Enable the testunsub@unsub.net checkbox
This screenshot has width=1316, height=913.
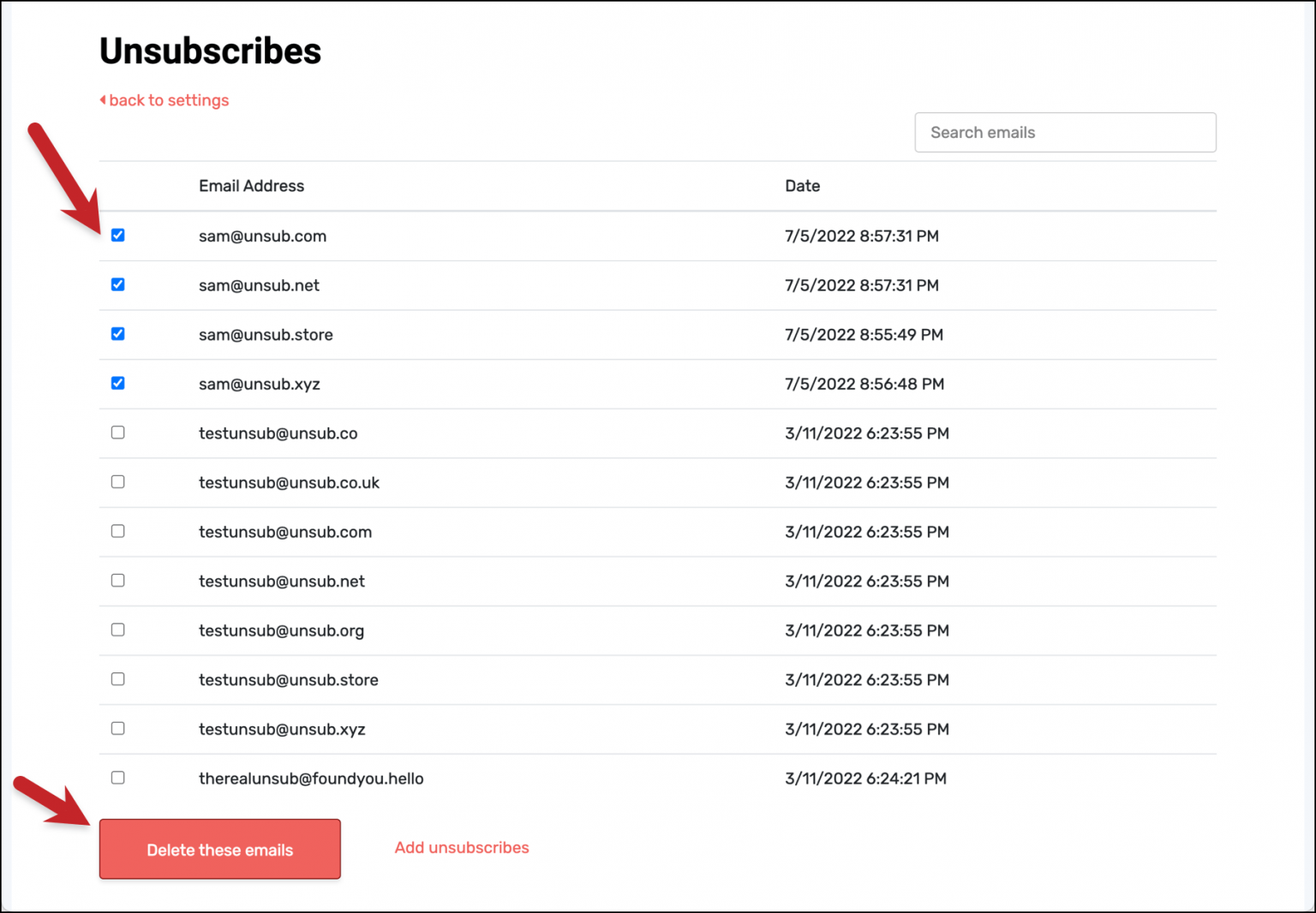(118, 581)
